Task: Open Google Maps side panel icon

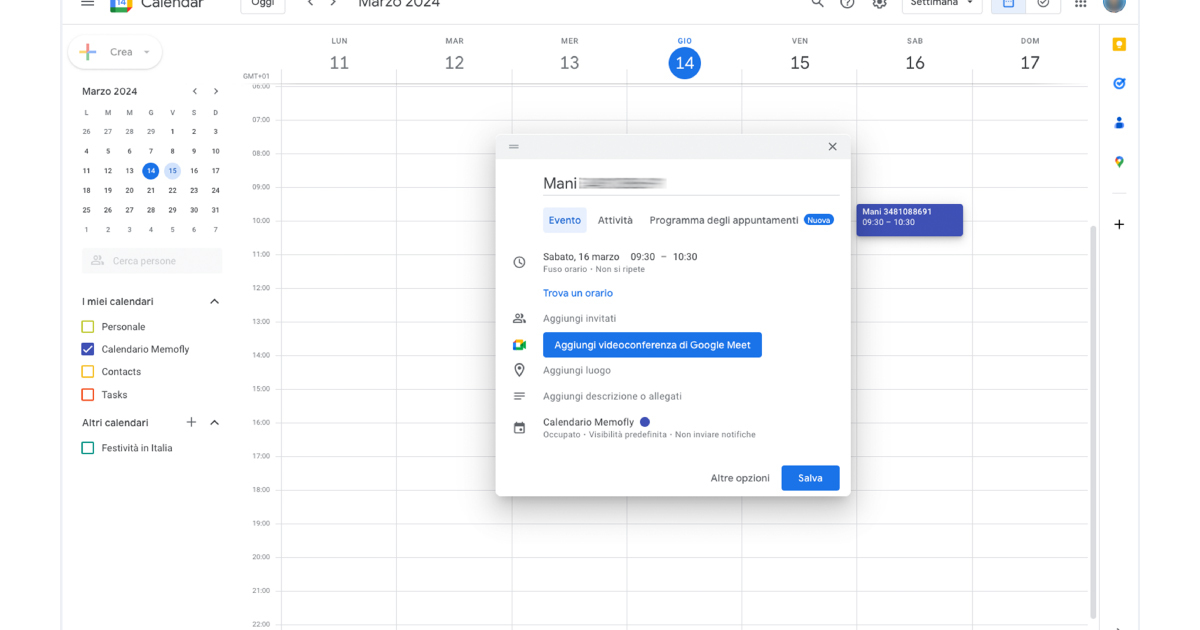Action: 1119,162
